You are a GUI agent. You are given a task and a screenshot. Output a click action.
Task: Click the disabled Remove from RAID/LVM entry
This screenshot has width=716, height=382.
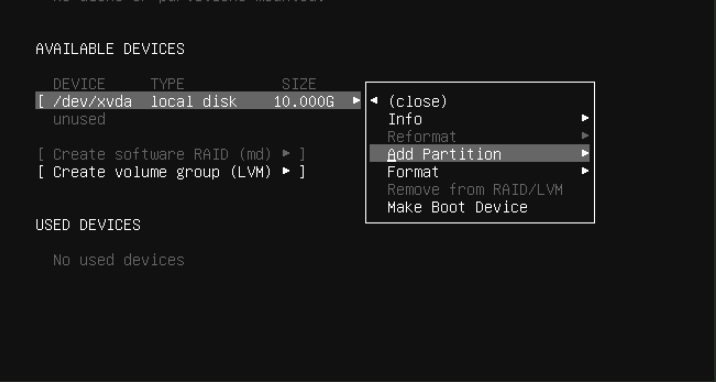click(x=475, y=189)
